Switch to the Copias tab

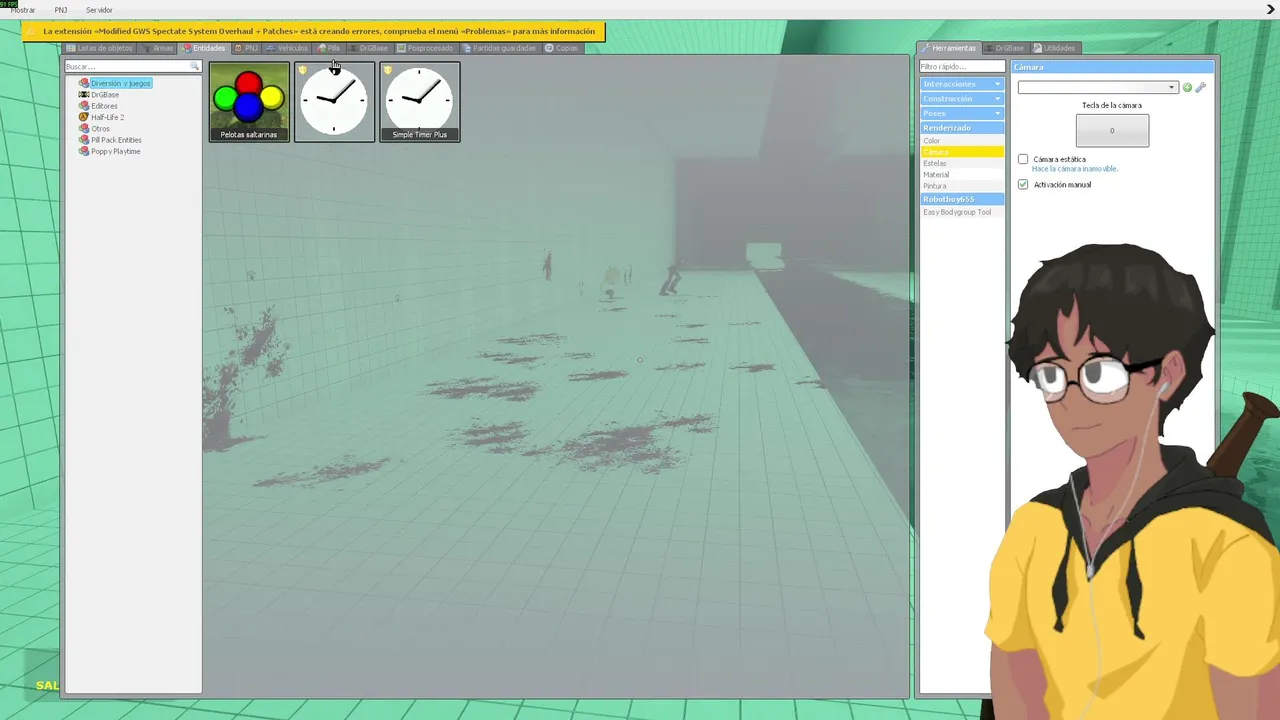561,48
